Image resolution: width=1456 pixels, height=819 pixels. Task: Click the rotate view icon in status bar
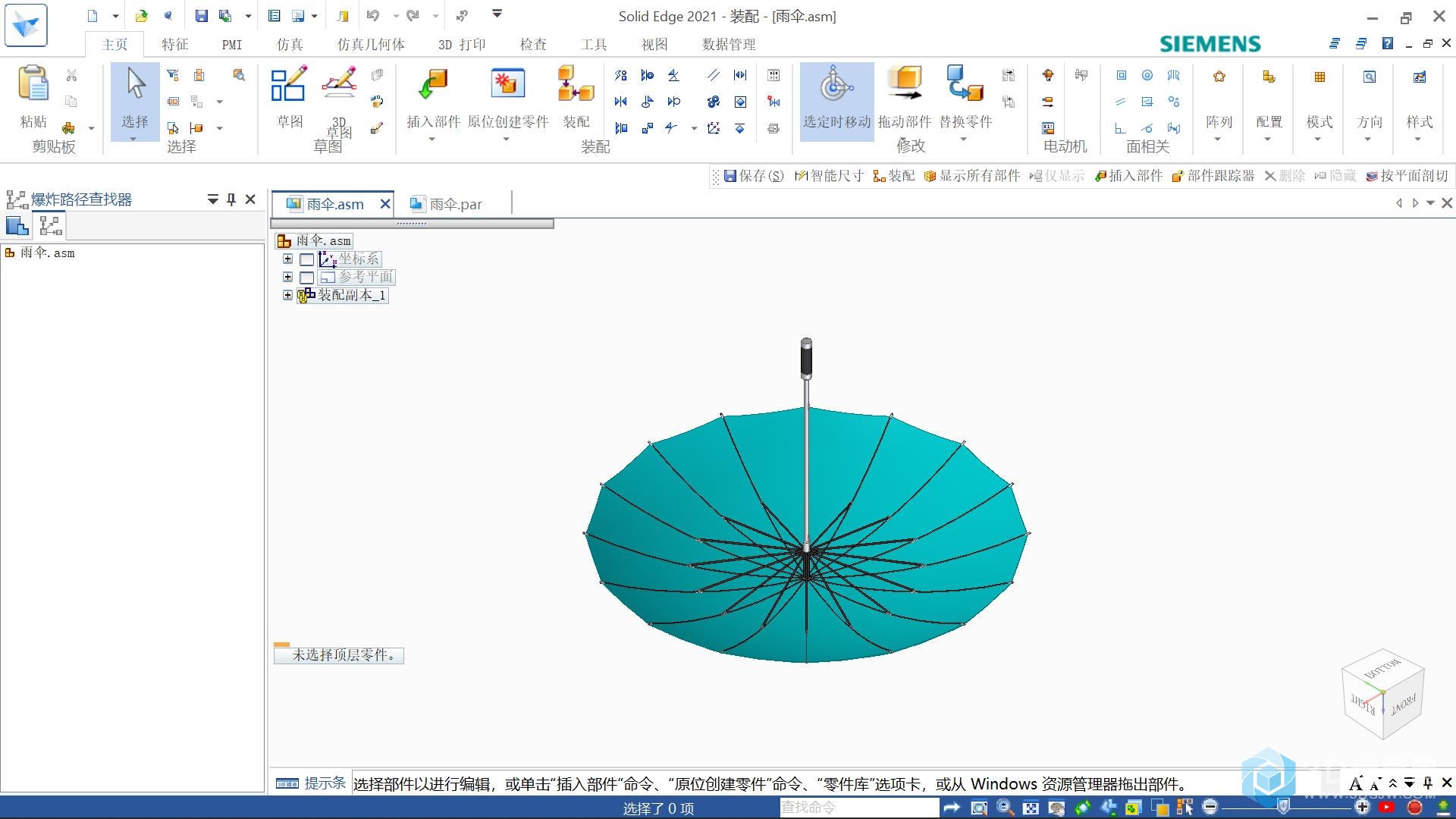[1082, 808]
